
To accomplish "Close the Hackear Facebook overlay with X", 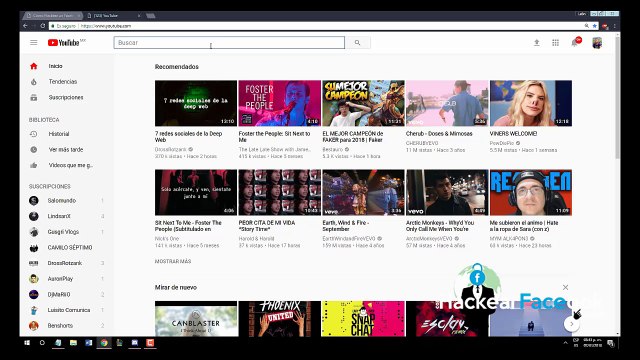I will [x=565, y=287].
